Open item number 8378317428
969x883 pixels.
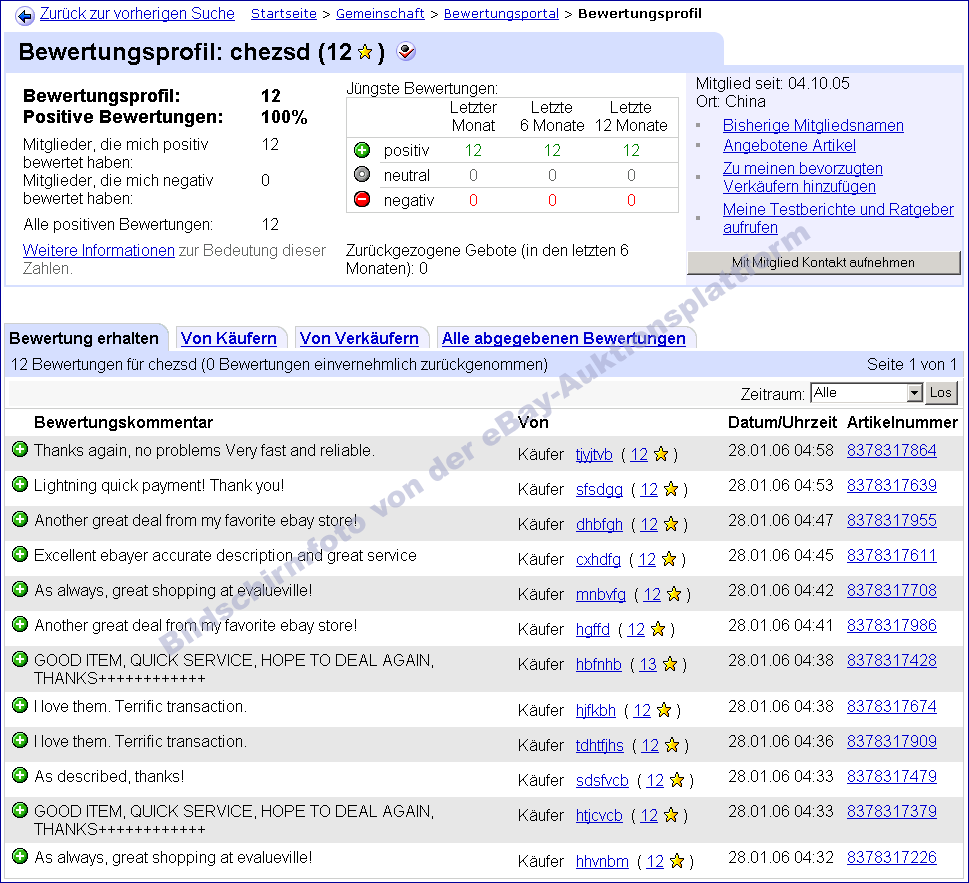[892, 661]
